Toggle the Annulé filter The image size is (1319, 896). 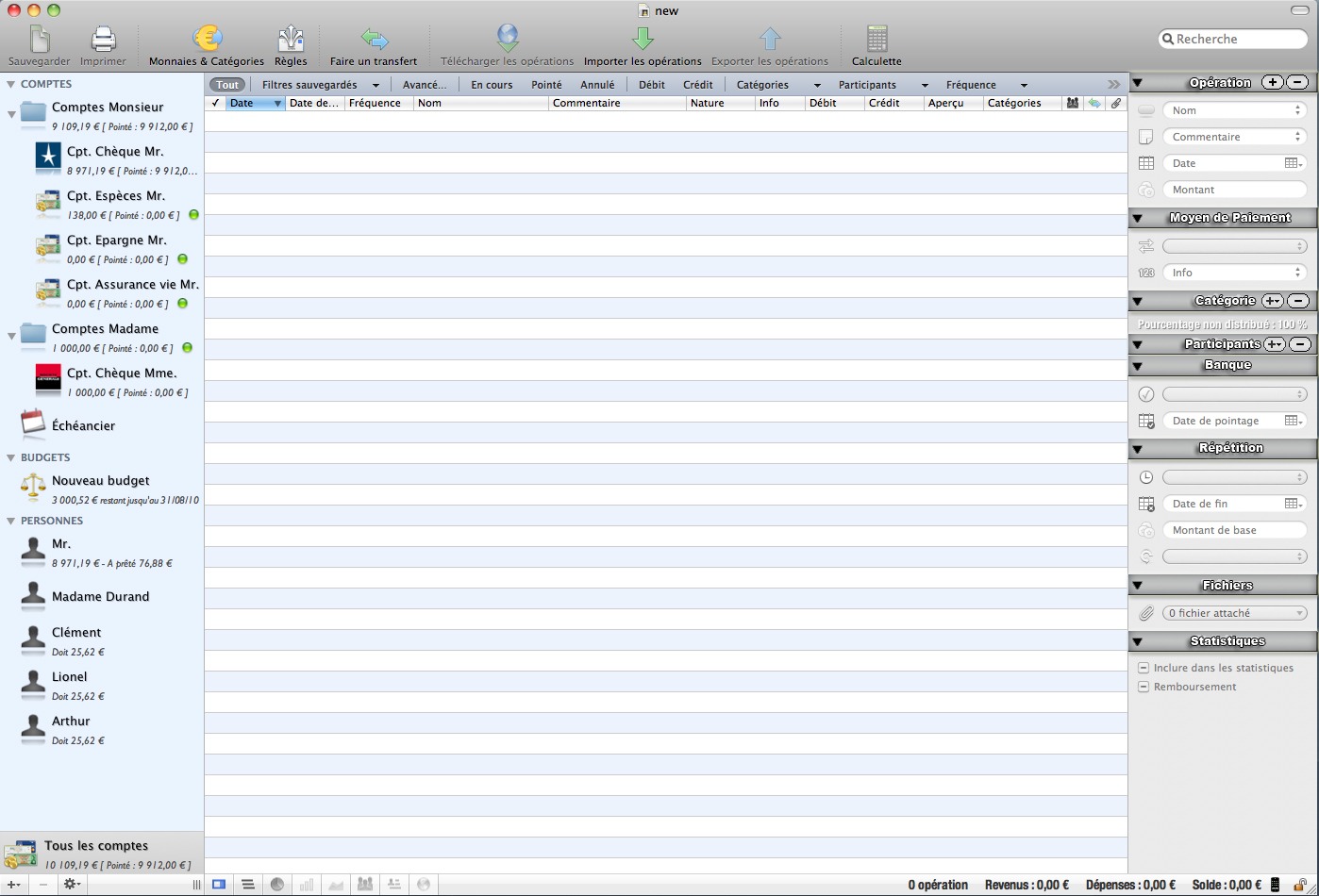click(597, 85)
